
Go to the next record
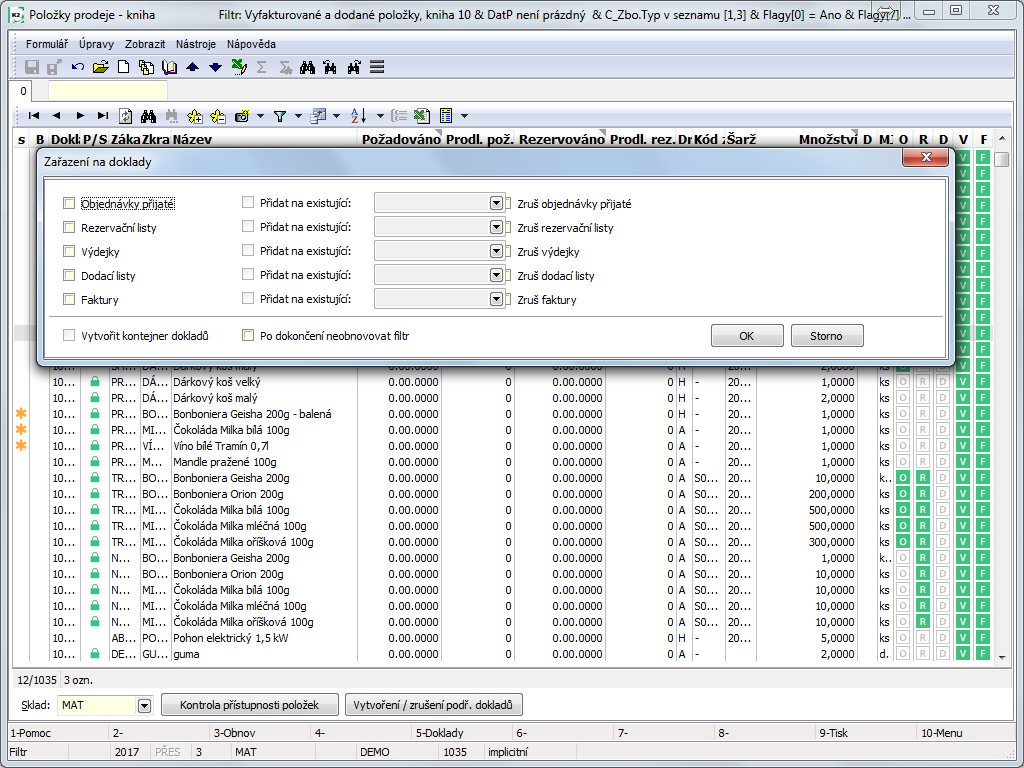pos(80,116)
